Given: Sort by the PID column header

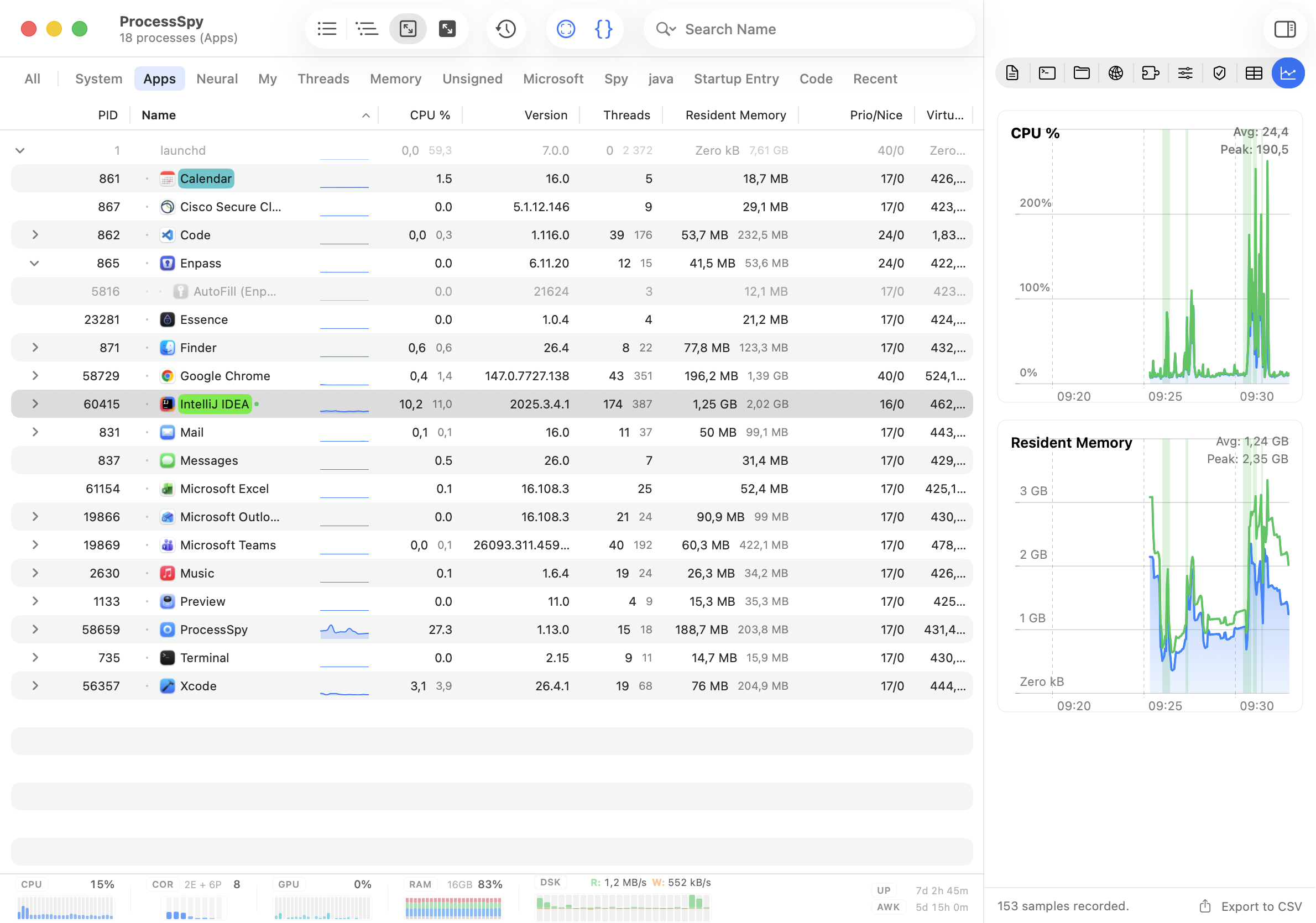Looking at the screenshot, I should pyautogui.click(x=107, y=115).
